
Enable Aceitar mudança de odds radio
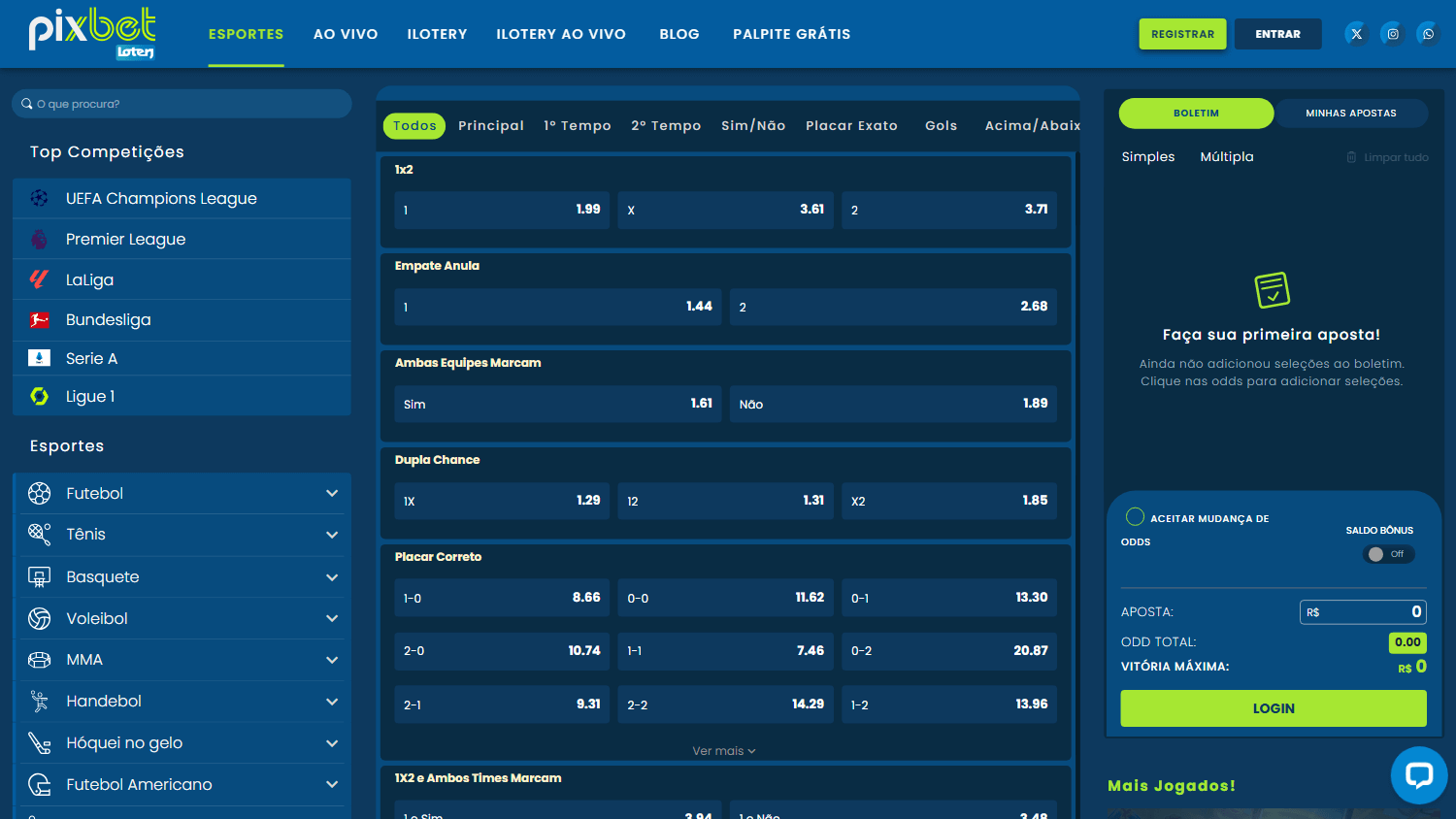pos(1135,516)
